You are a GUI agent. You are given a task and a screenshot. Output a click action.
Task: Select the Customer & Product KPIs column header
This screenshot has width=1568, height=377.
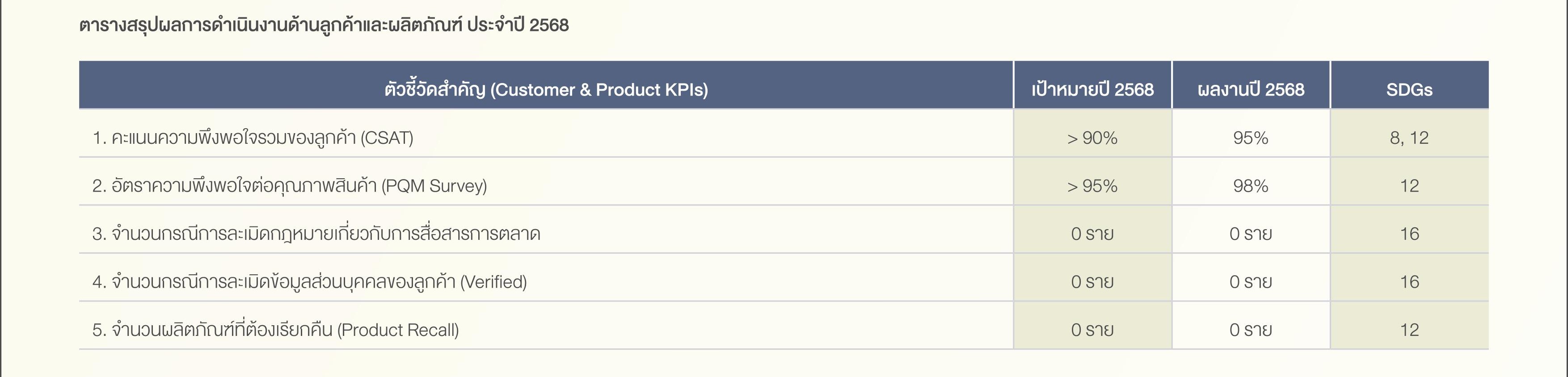[x=546, y=89]
